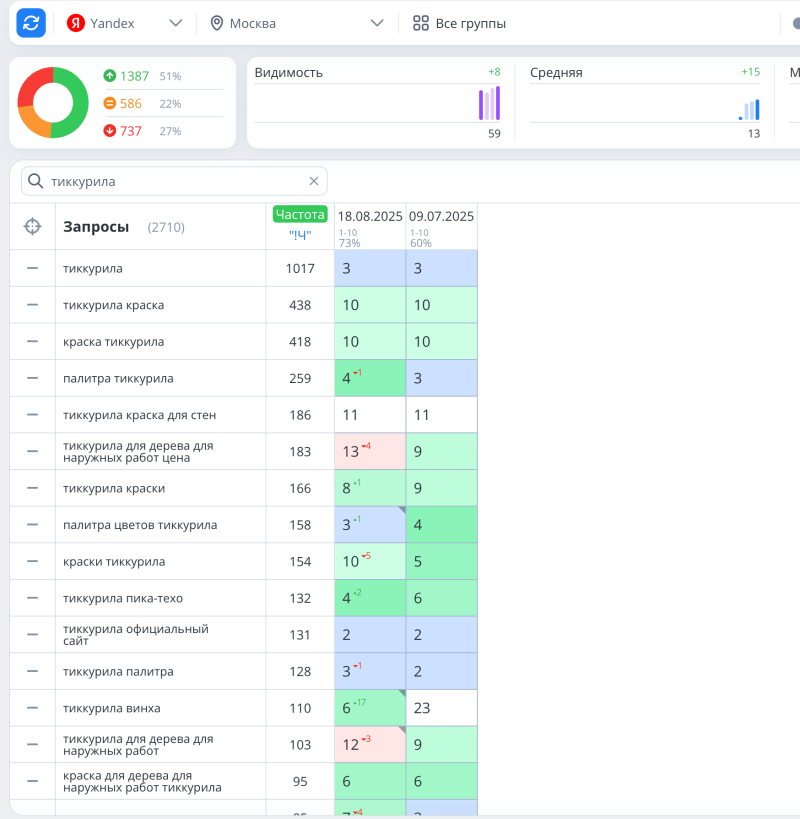Viewport: 800px width, 819px height.
Task: Click the 18.08.2025 date column header
Action: [x=370, y=216]
